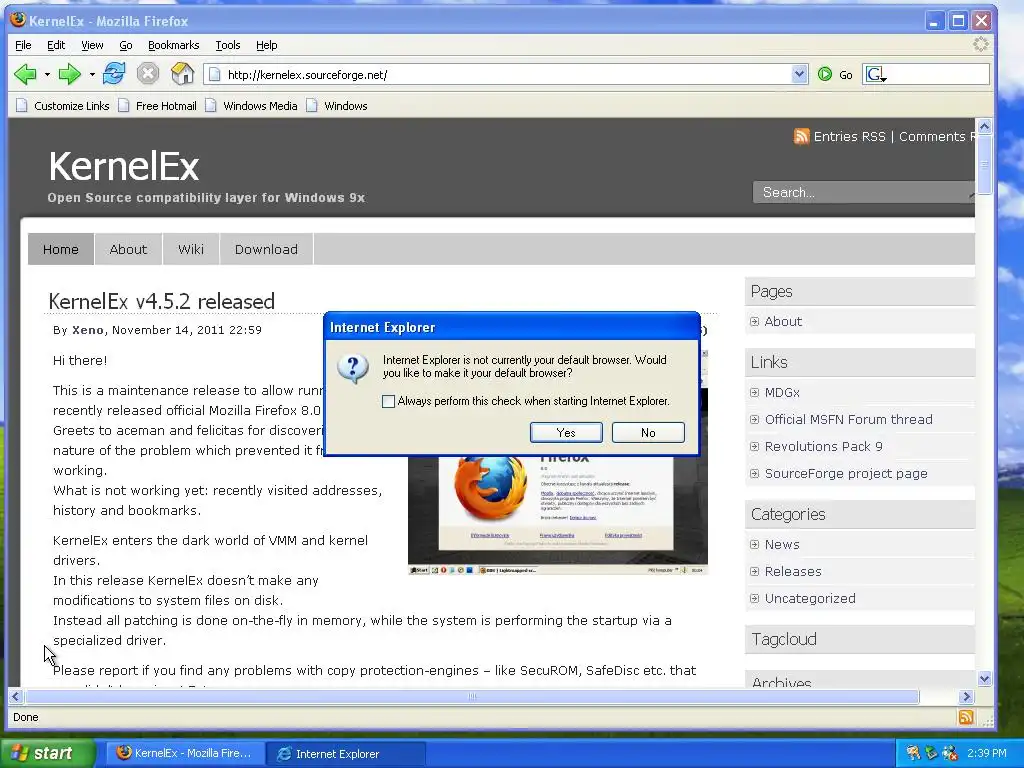Open the Back history dropdown arrow
The width and height of the screenshot is (1024, 768).
click(x=47, y=74)
